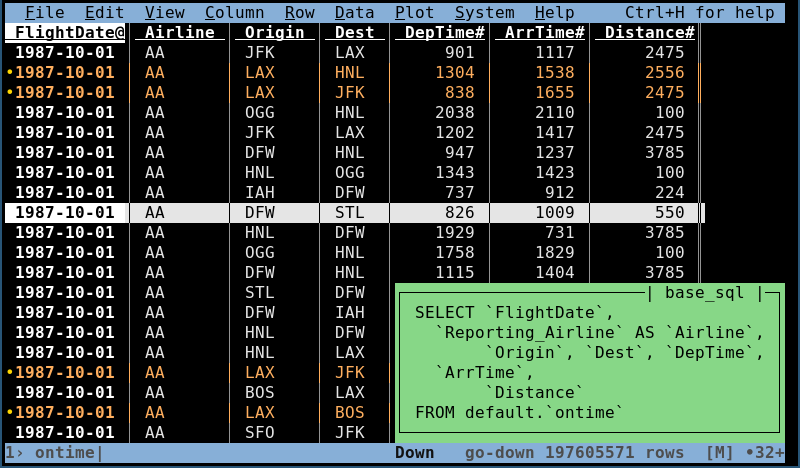
Task: Click the selection bullet on LAX to BOS row
Action: tap(10, 412)
